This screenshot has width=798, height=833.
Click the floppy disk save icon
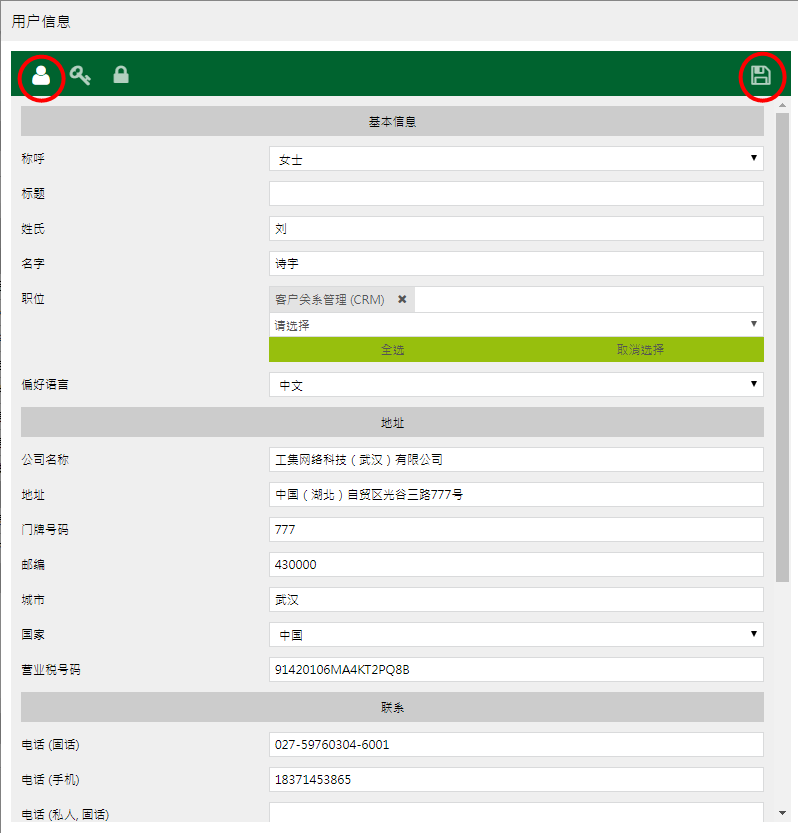tap(761, 76)
